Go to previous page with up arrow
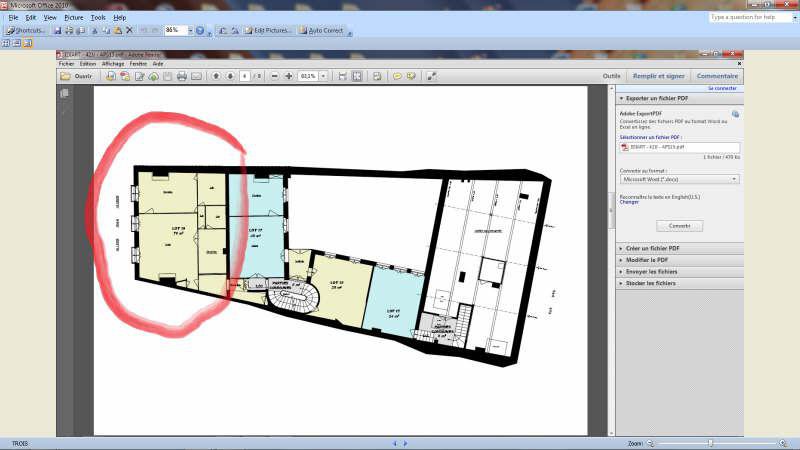Screen dimensions: 800x450 (x=216, y=76)
